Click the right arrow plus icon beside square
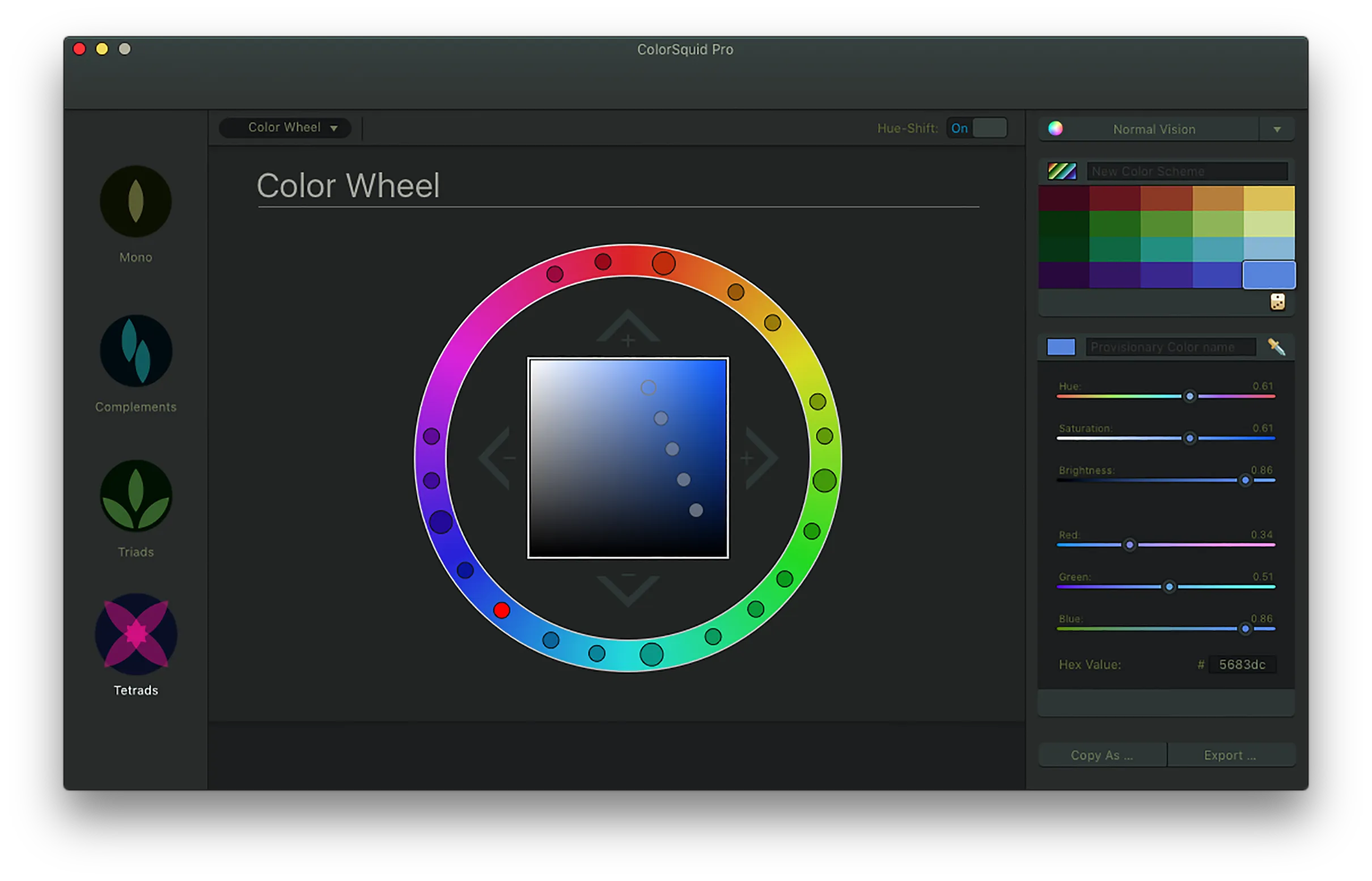The width and height of the screenshot is (1372, 881). pyautogui.click(x=760, y=458)
